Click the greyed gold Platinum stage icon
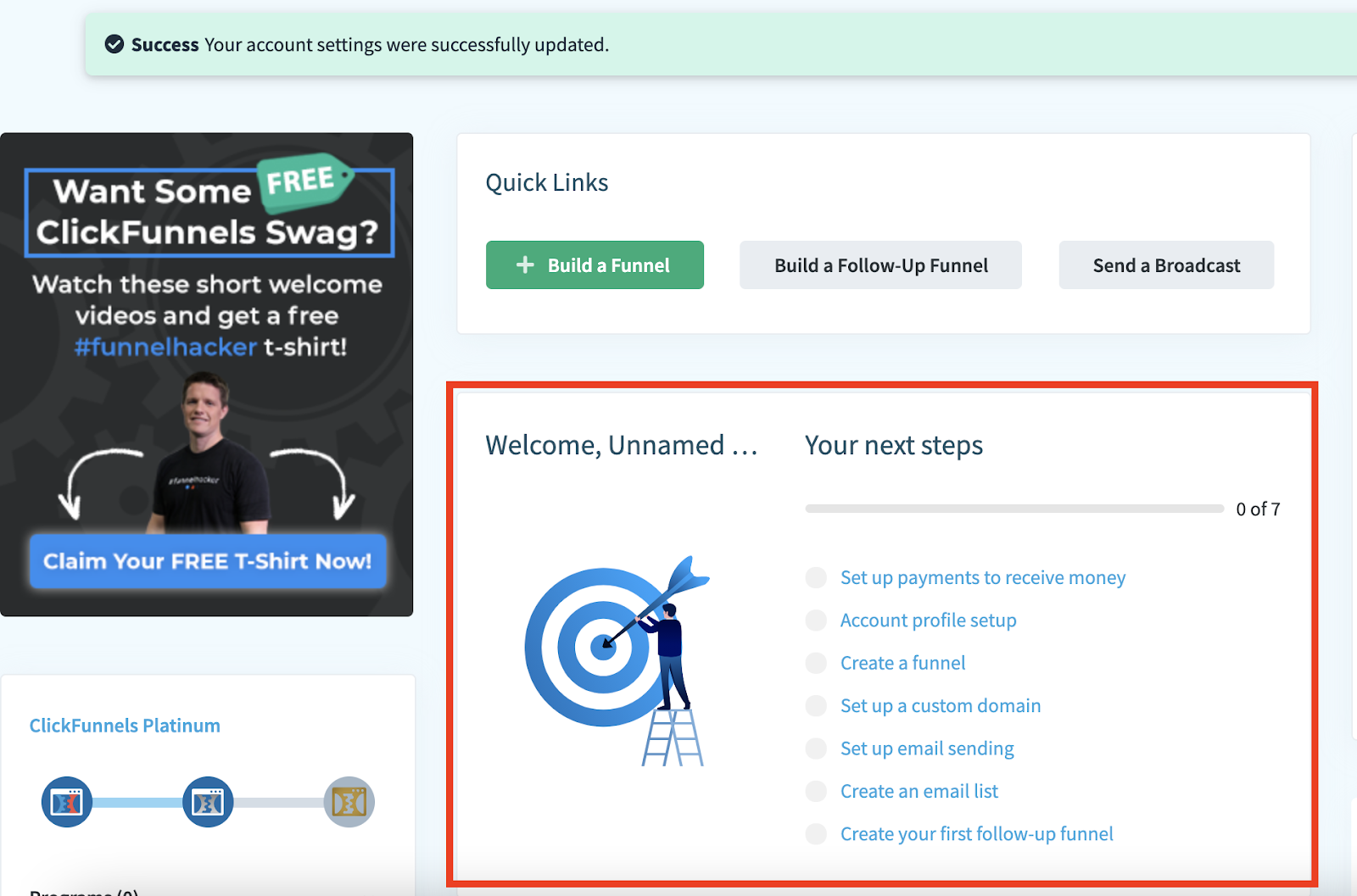The width and height of the screenshot is (1357, 896). pyautogui.click(x=349, y=802)
